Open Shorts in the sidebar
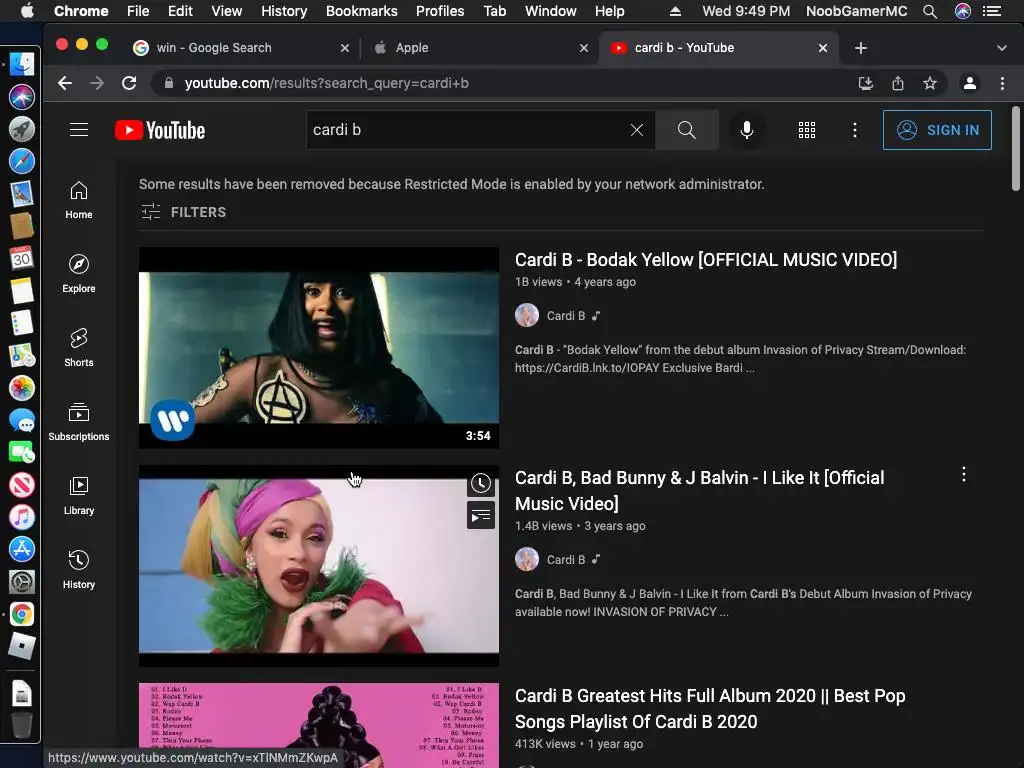The width and height of the screenshot is (1024, 768). tap(79, 348)
